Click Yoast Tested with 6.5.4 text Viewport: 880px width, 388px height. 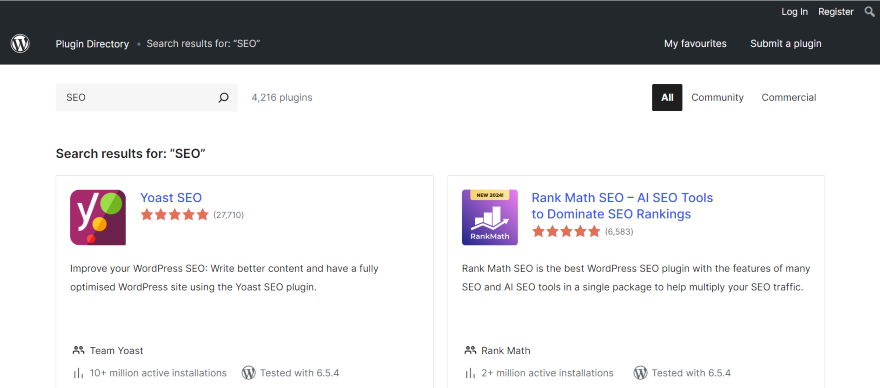pyautogui.click(x=299, y=373)
